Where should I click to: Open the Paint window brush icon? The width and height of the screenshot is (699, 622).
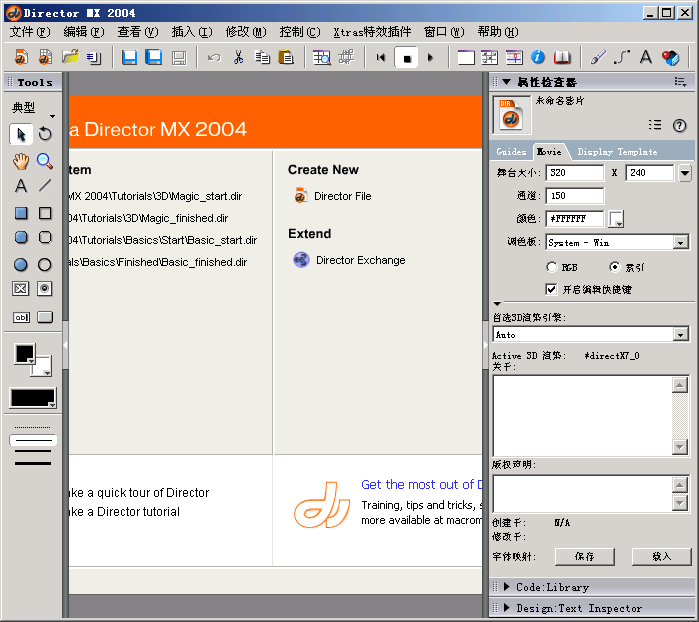pos(598,57)
